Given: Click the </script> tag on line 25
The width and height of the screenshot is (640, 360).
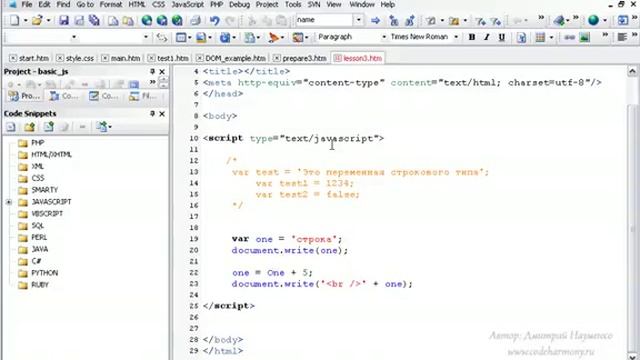Looking at the screenshot, I should pos(229,306).
